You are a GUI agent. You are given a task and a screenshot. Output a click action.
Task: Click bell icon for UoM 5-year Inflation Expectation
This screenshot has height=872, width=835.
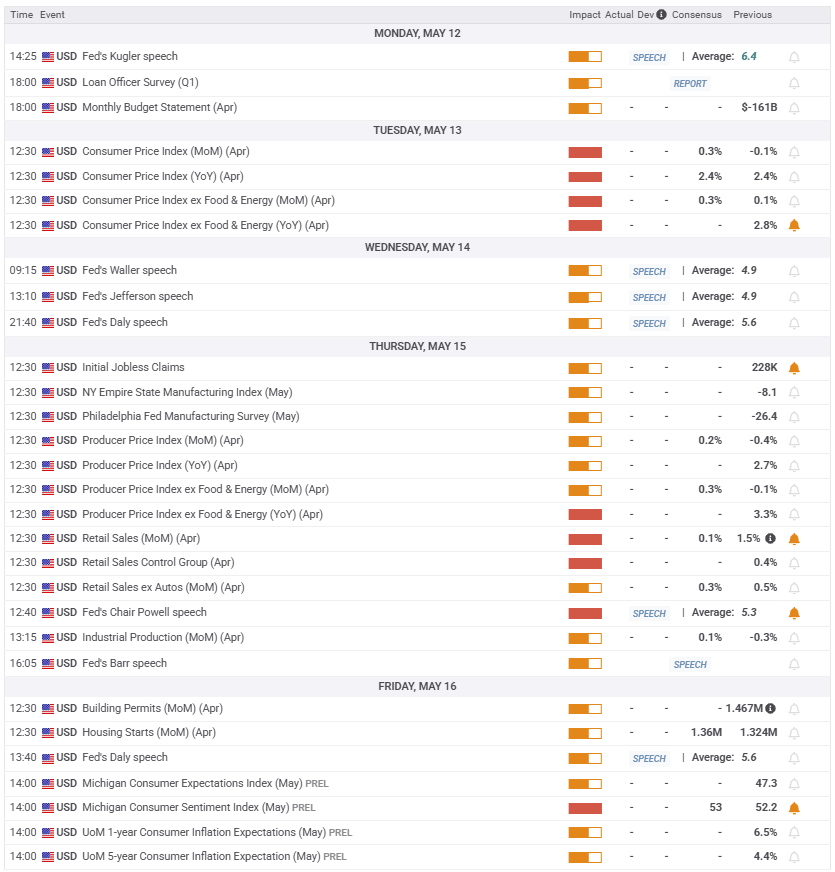pyautogui.click(x=794, y=857)
